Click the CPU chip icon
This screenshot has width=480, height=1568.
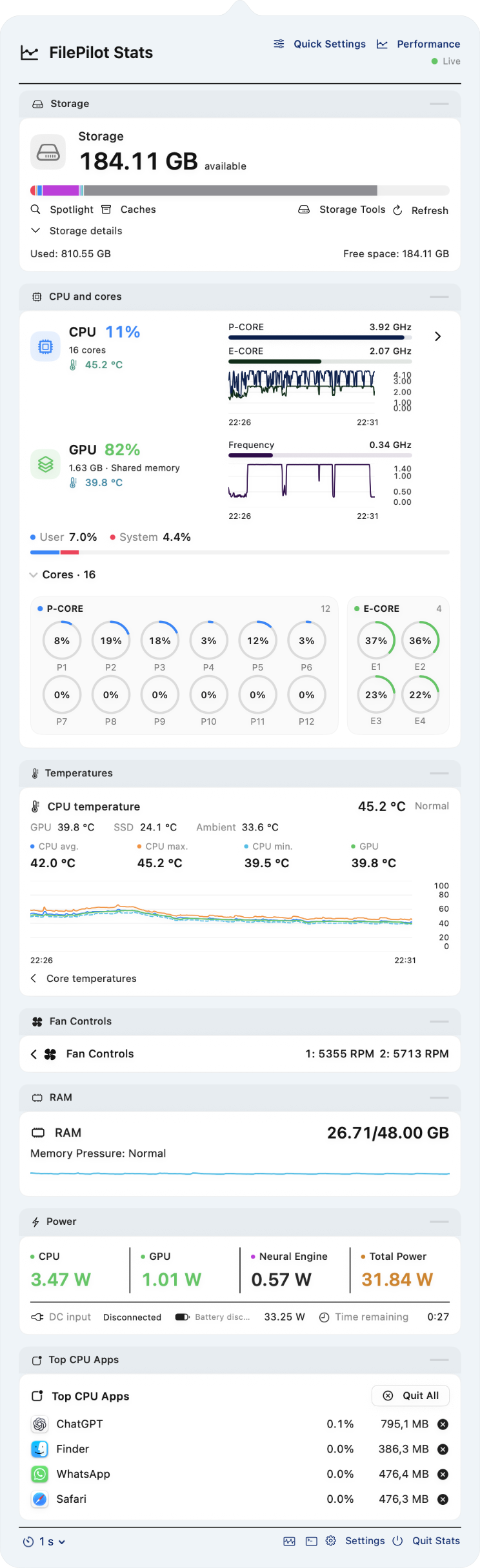click(45, 347)
